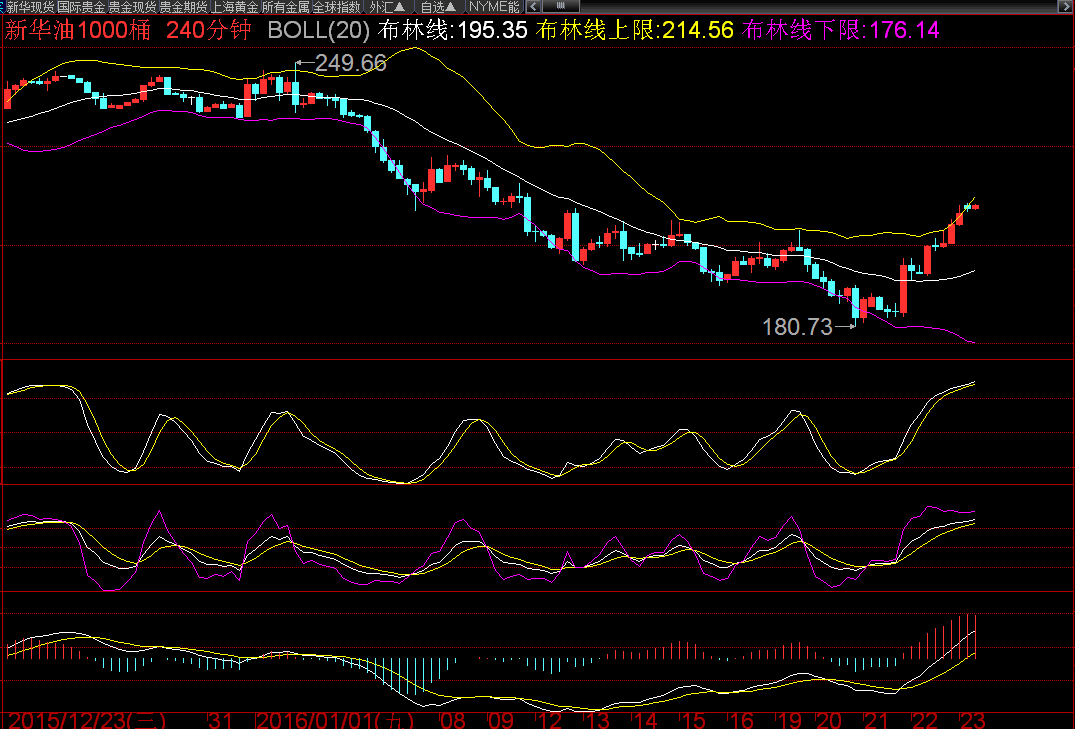This screenshot has height=729, width=1075.
Task: Open the 国际贵金 tab
Action: click(x=81, y=6)
